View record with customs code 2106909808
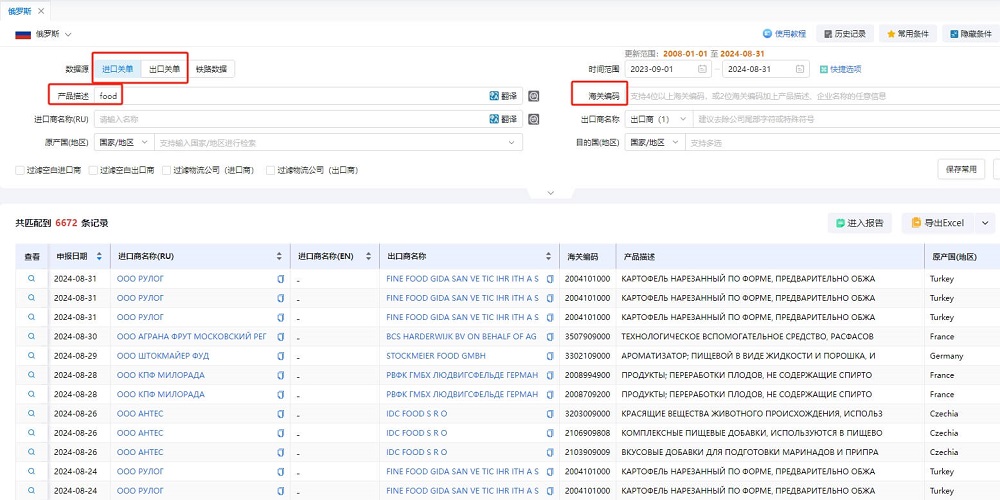The width and height of the screenshot is (1000, 500). coord(31,432)
